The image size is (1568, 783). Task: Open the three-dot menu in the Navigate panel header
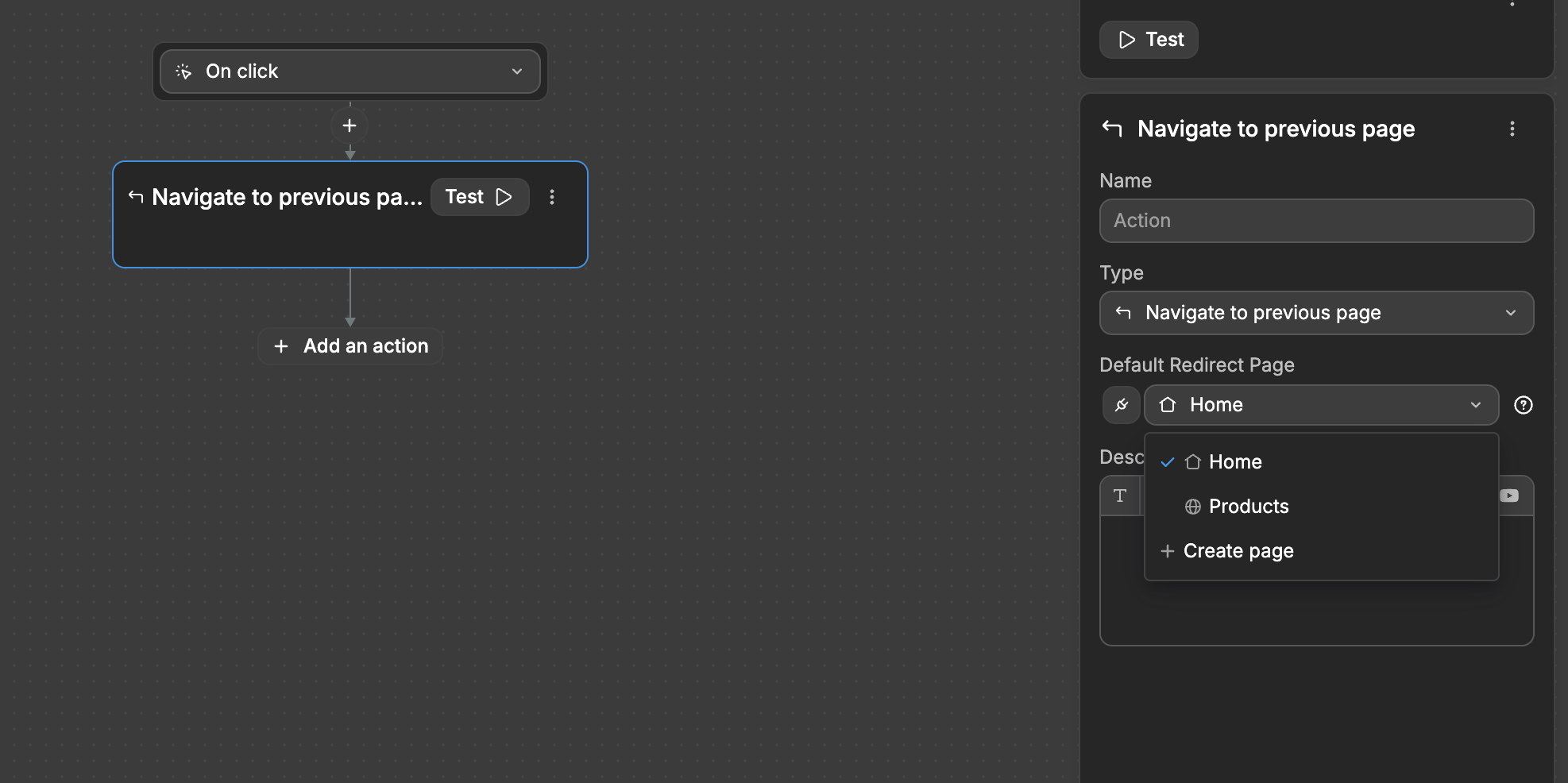pos(1513,129)
